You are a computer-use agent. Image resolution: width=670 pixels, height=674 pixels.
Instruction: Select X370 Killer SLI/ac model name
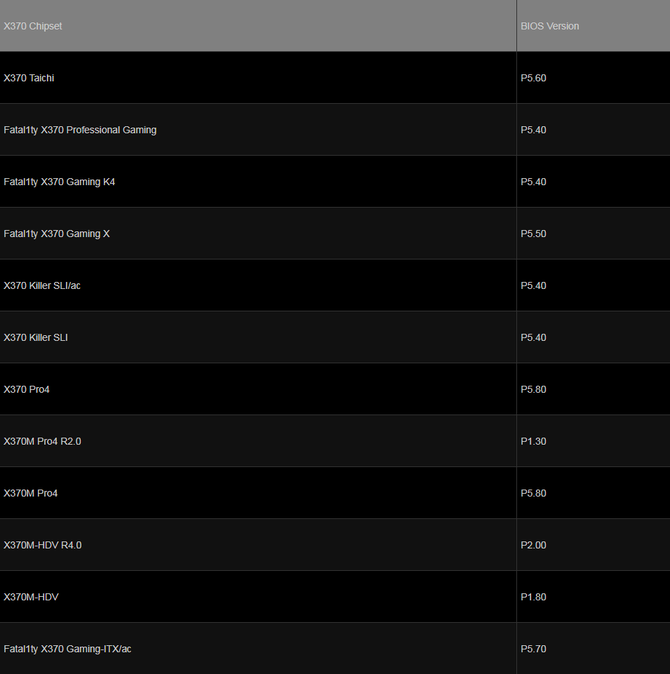(x=42, y=286)
